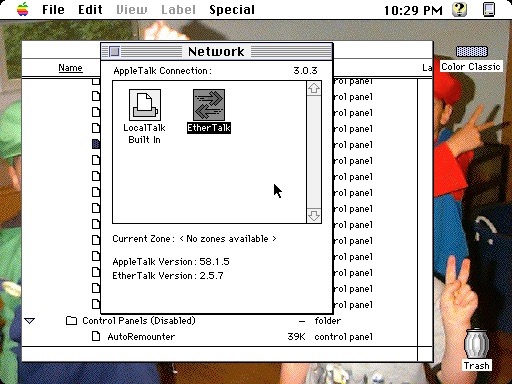Select the Control Panels (Disabled) folder icon

71,320
